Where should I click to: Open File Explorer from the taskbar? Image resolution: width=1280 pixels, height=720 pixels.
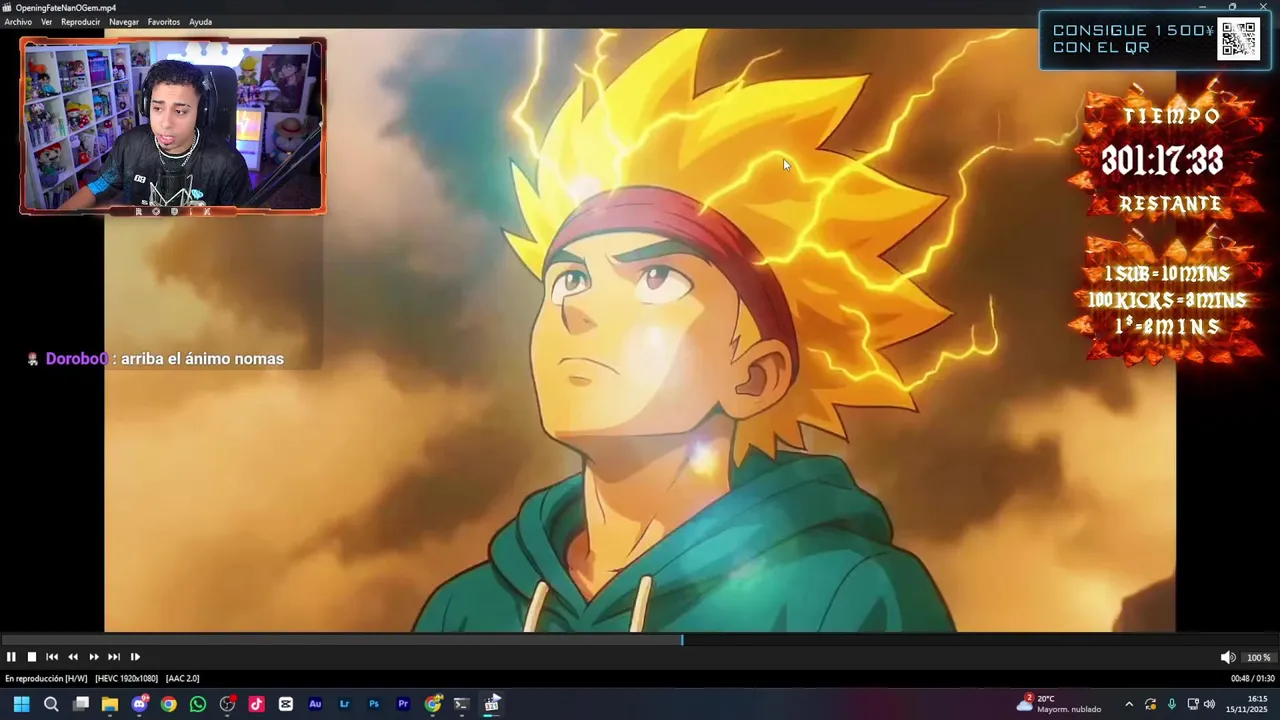click(110, 704)
